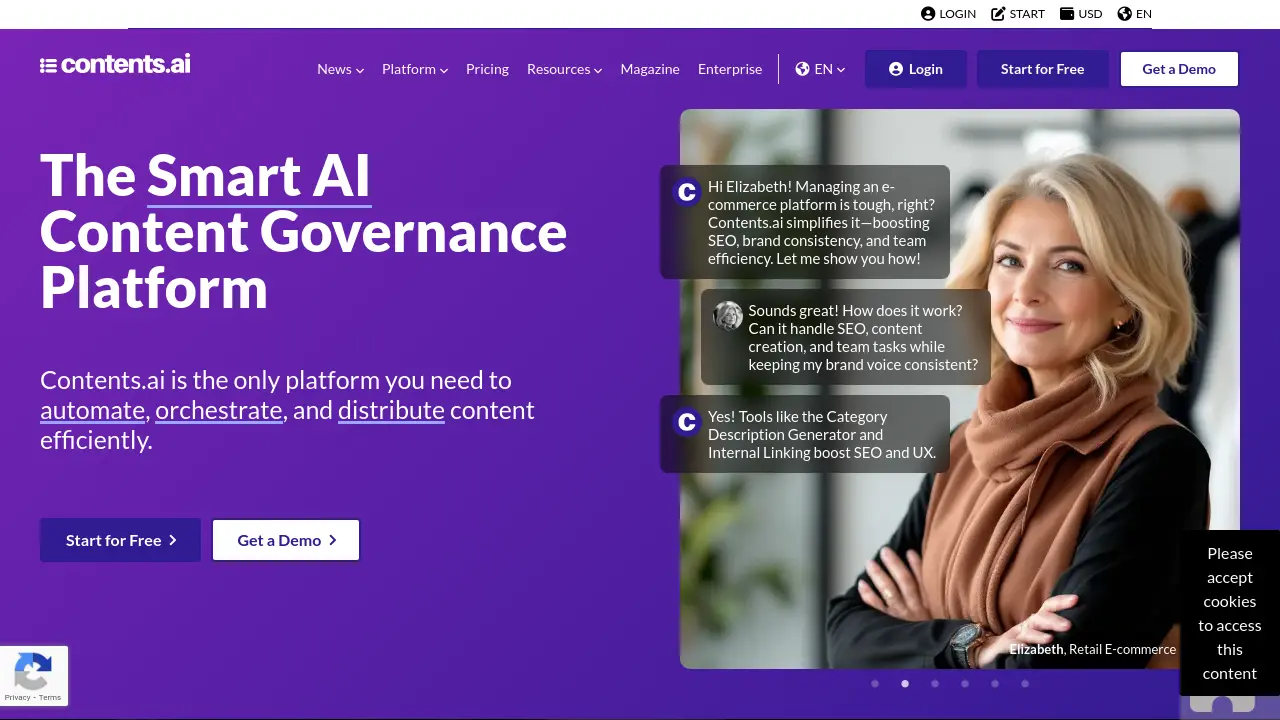Click the hero Get a Demo button
Screen dimensions: 1280x720
[286, 540]
